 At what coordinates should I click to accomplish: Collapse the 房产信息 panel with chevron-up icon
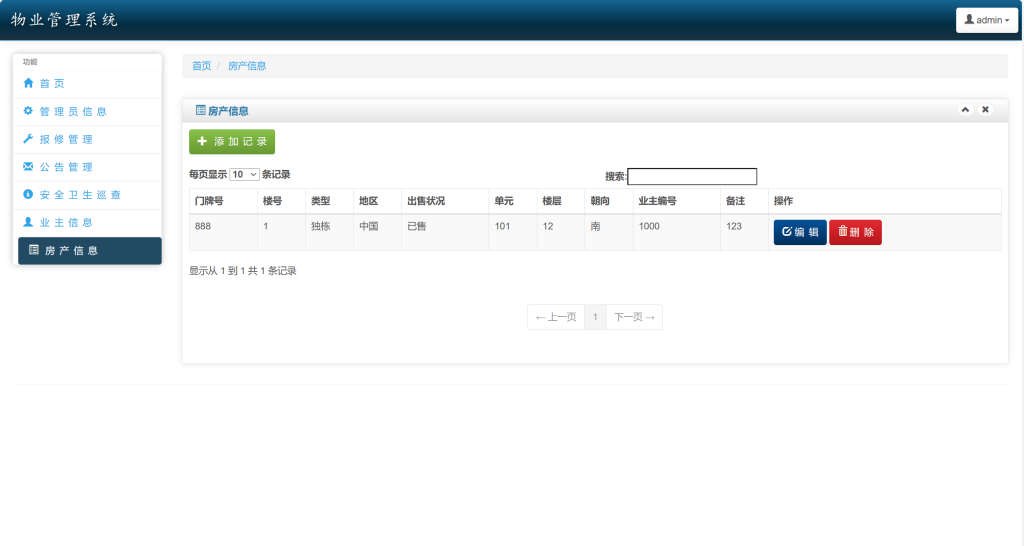(965, 110)
